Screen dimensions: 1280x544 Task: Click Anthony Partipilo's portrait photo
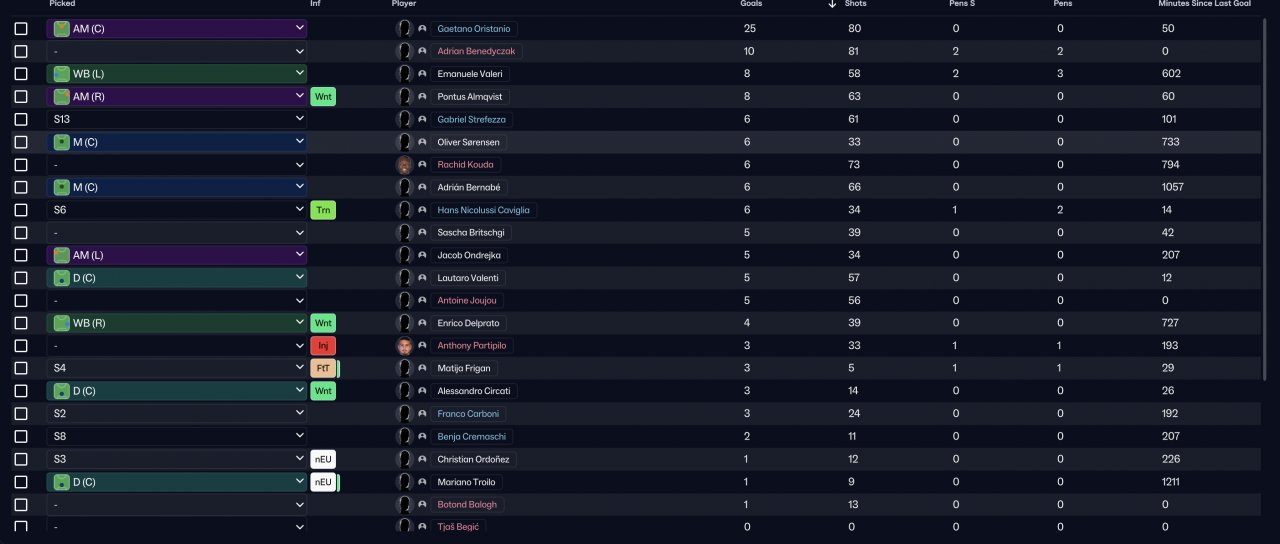pyautogui.click(x=404, y=346)
